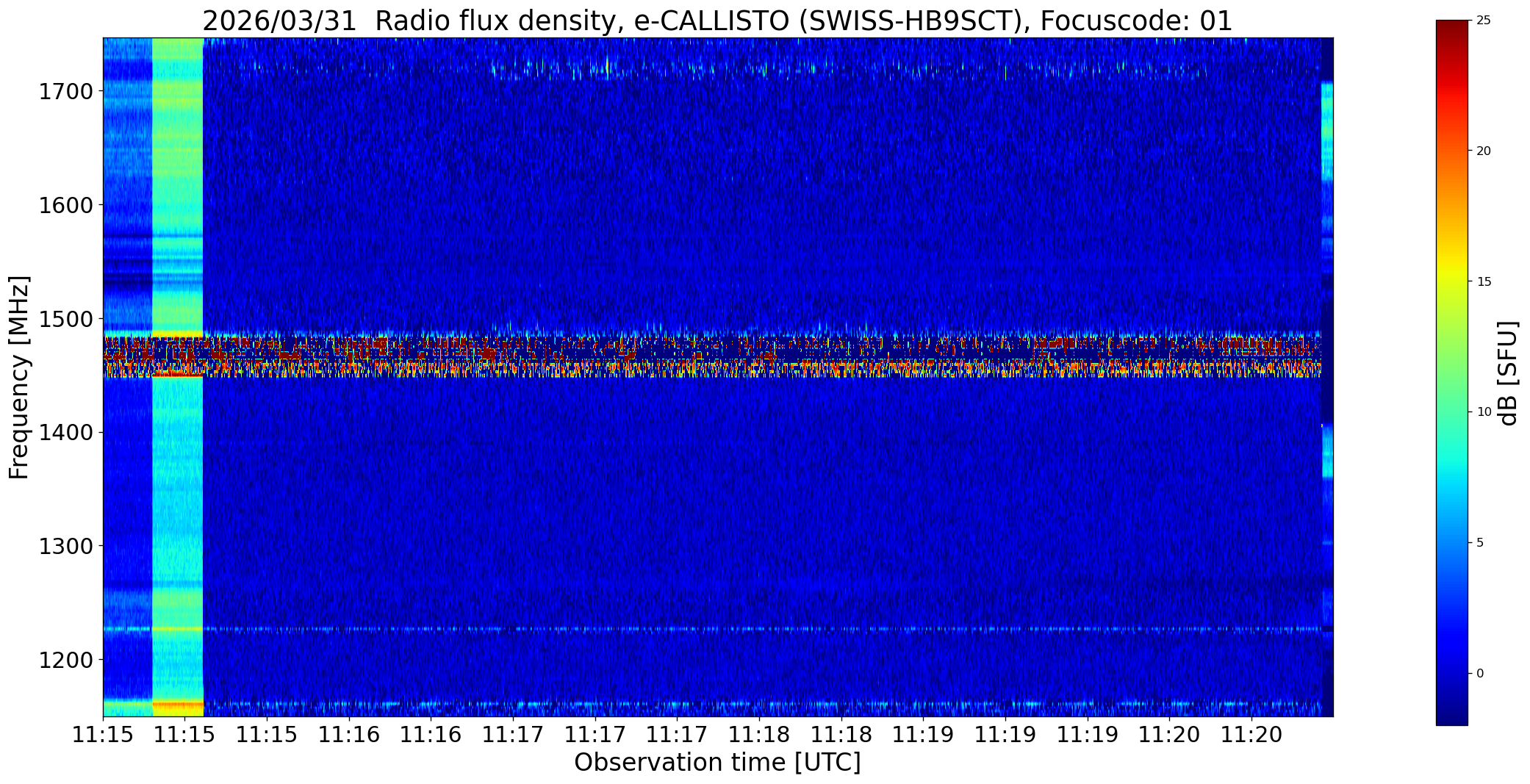This screenshot has height=784, width=1530.
Task: Click the 1300 frequency tick label
Action: tap(67, 546)
